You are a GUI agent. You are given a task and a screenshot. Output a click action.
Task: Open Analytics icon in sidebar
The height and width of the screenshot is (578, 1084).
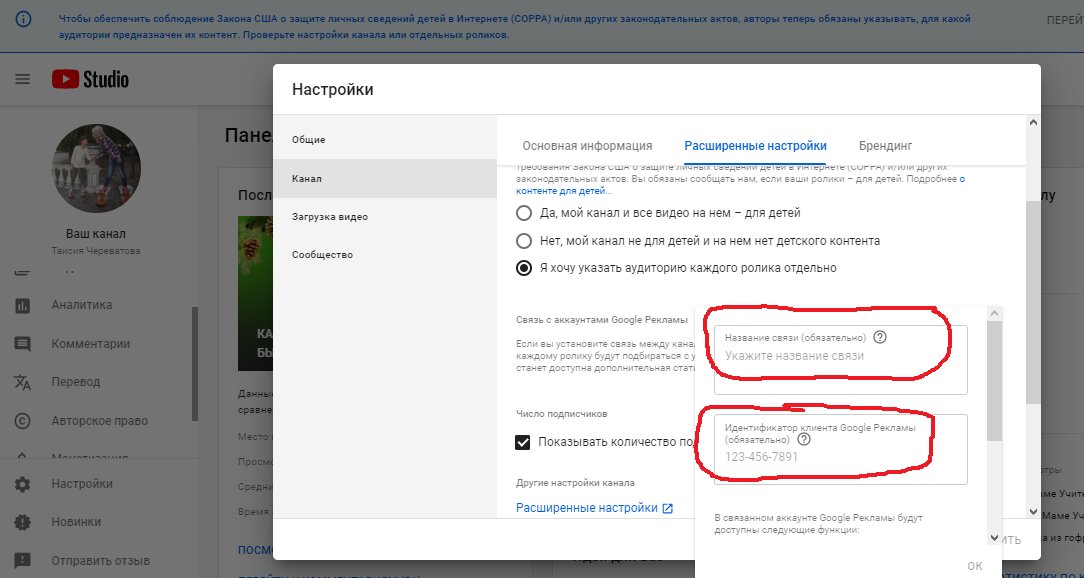(23, 305)
